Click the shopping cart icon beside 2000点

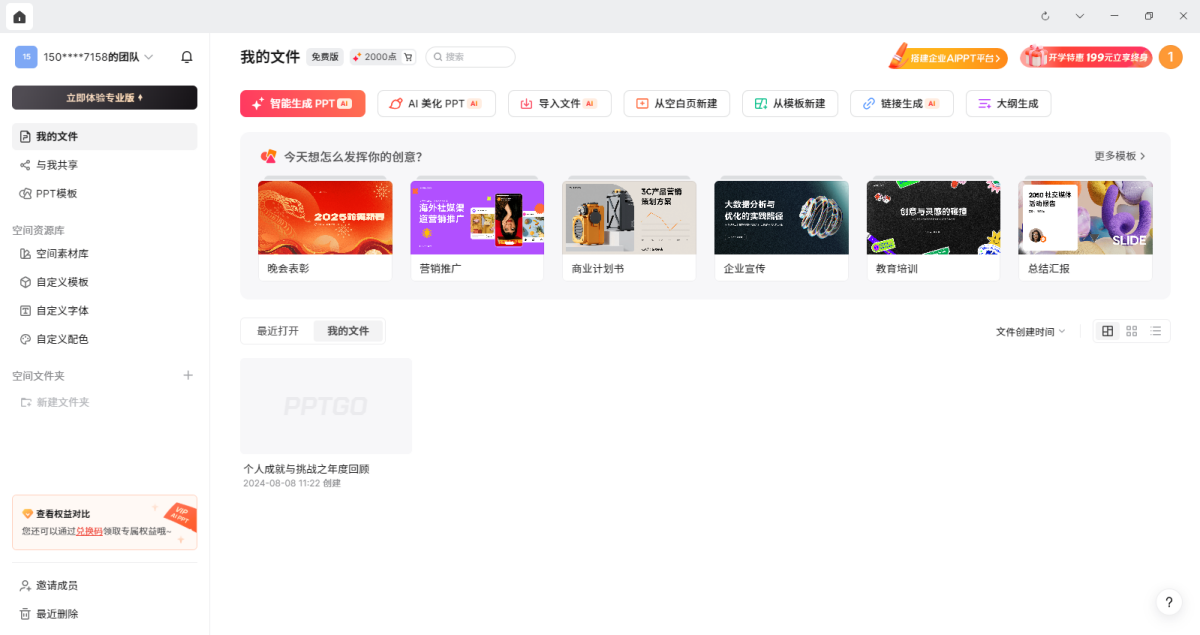408,57
